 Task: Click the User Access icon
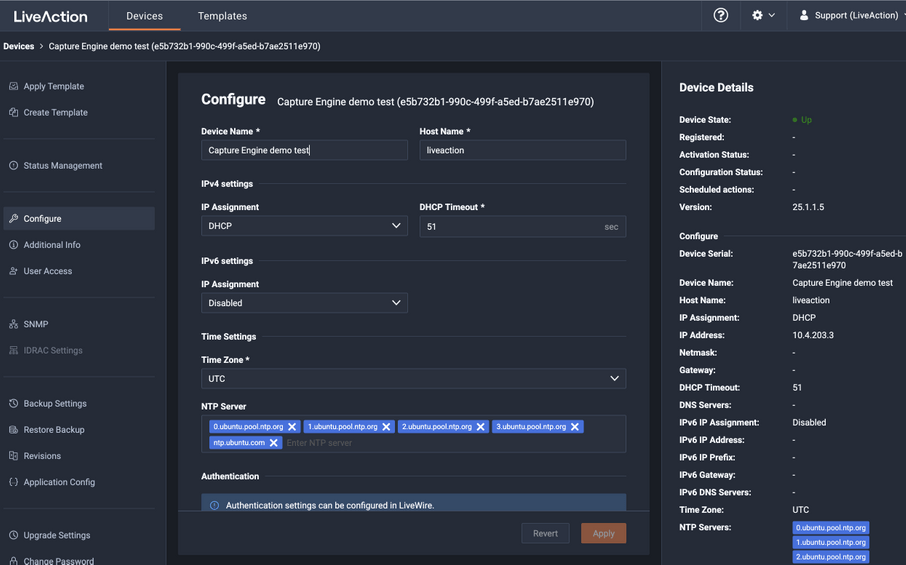tap(13, 271)
